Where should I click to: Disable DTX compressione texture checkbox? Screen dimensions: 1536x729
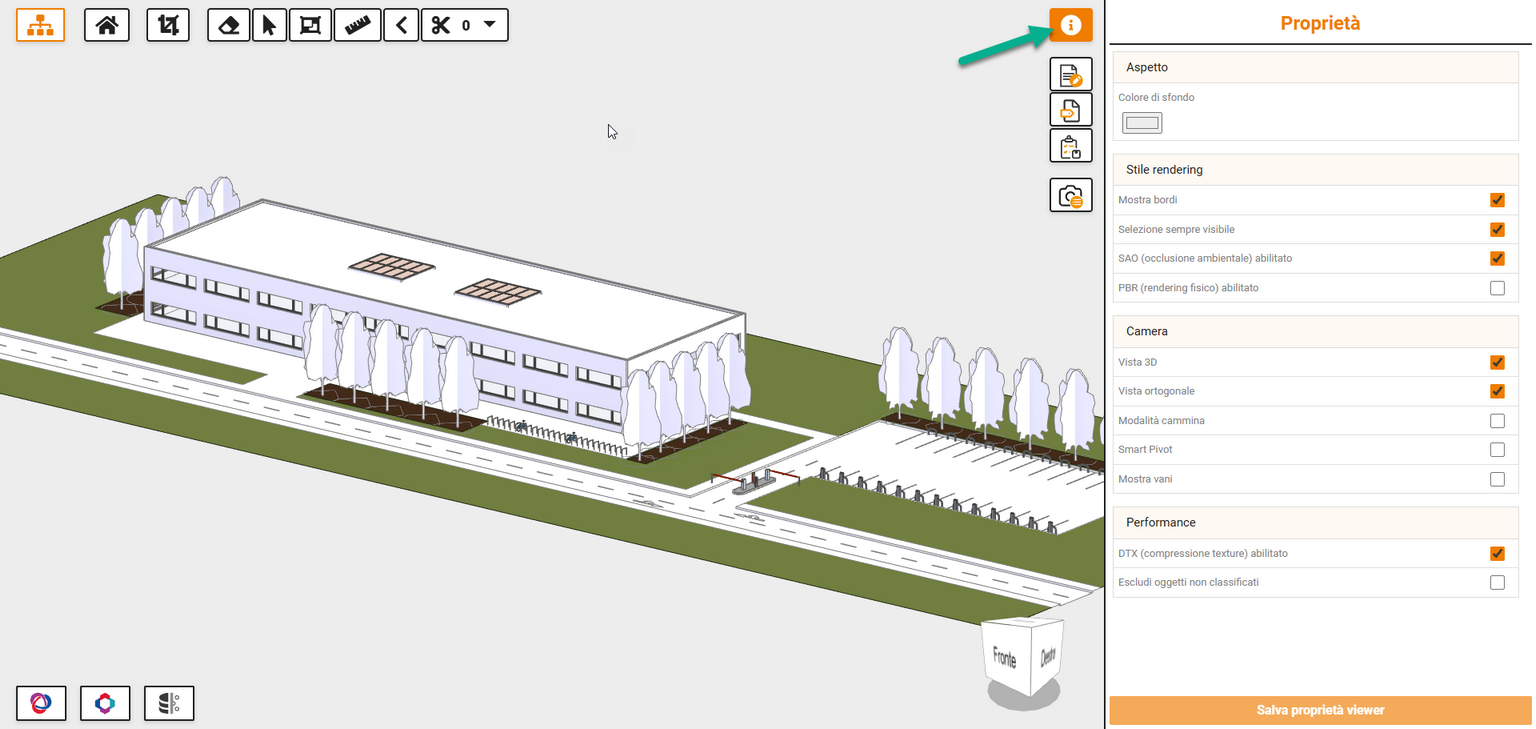point(1497,553)
